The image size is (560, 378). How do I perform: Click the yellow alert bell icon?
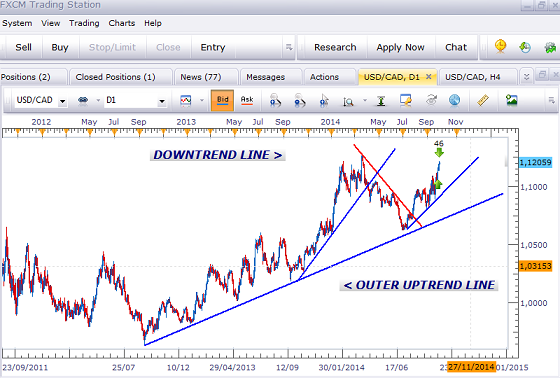[x=500, y=47]
